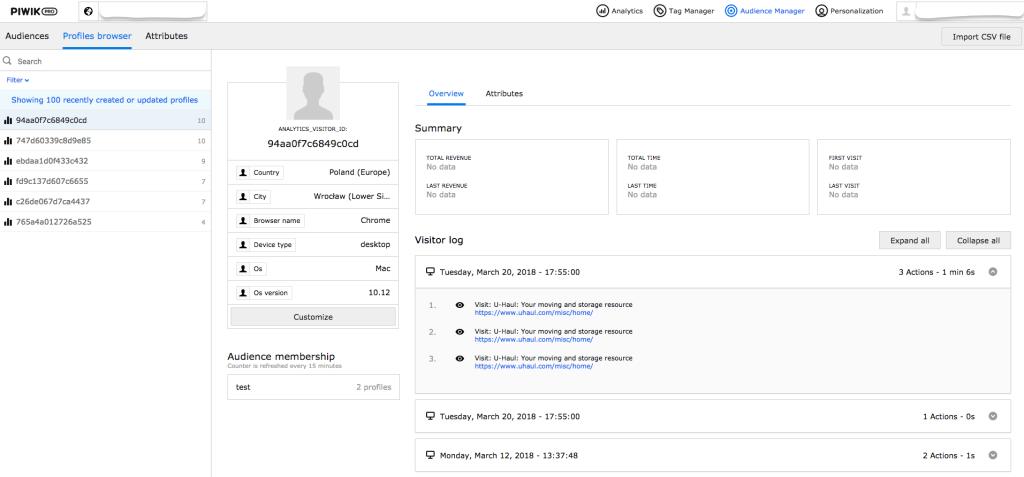Click the search magnifier icon
Screen dimensions: 1024x477
tap(8, 61)
